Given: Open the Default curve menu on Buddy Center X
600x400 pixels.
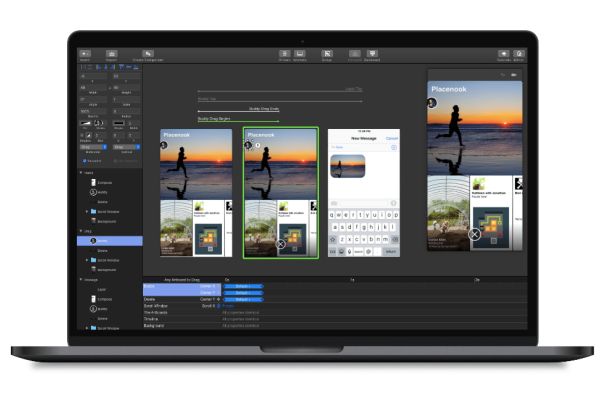Looking at the screenshot, I should tap(243, 286).
